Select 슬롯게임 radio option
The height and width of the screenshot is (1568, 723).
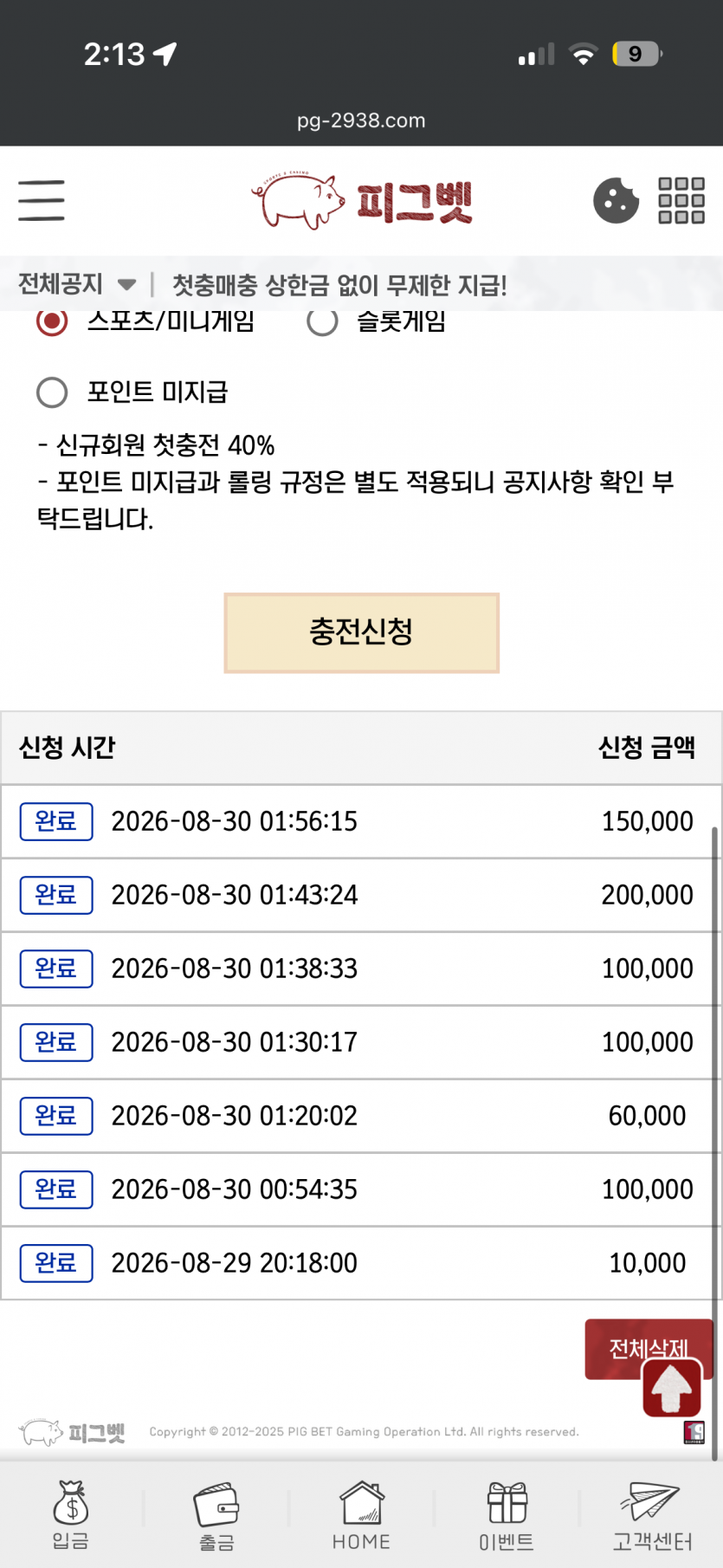point(322,321)
